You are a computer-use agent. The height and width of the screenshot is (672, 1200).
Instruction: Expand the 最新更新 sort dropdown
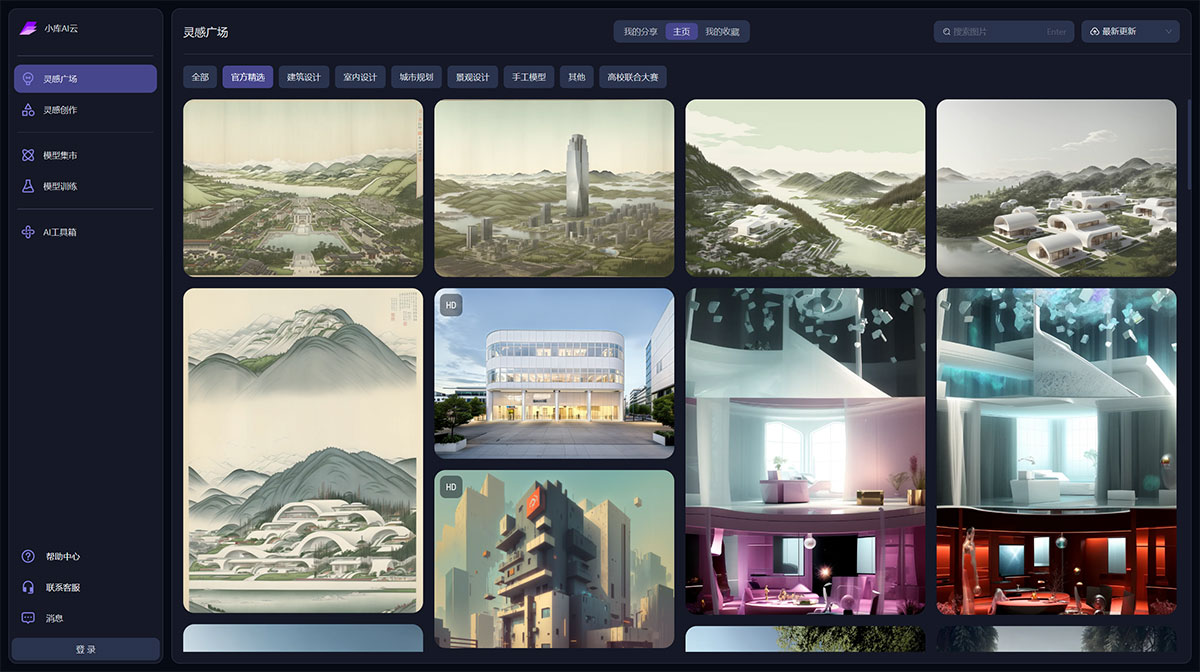[1131, 32]
